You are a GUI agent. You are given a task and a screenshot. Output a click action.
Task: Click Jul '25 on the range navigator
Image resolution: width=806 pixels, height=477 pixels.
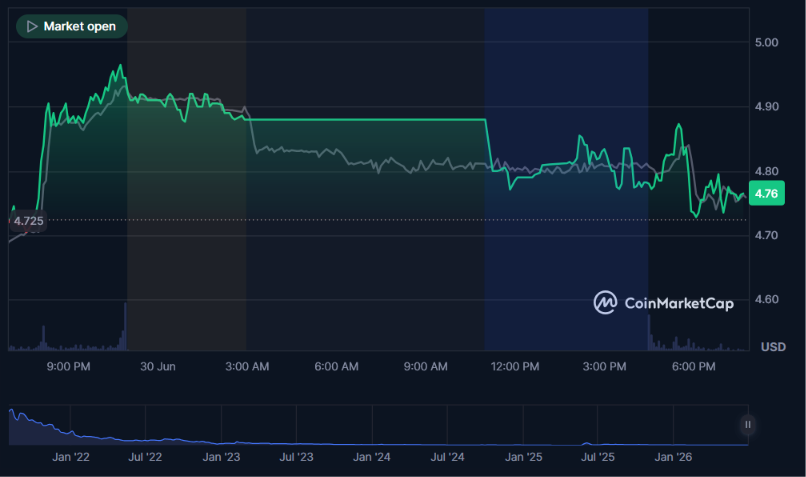coord(598,457)
